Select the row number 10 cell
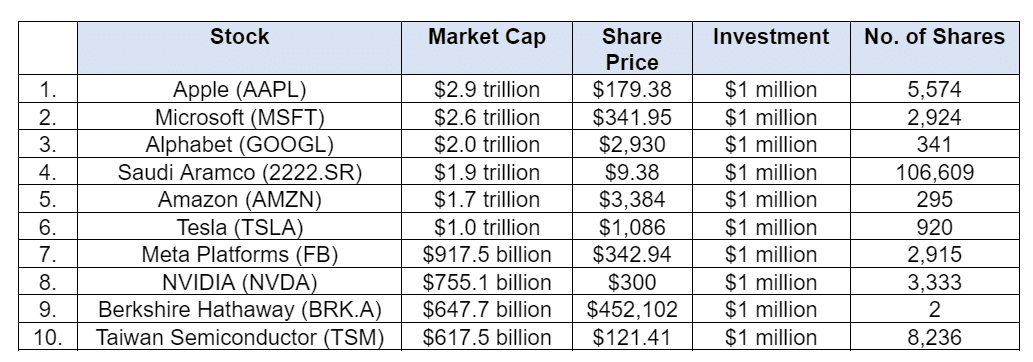Screen dimensions: 1033x362 48,337
